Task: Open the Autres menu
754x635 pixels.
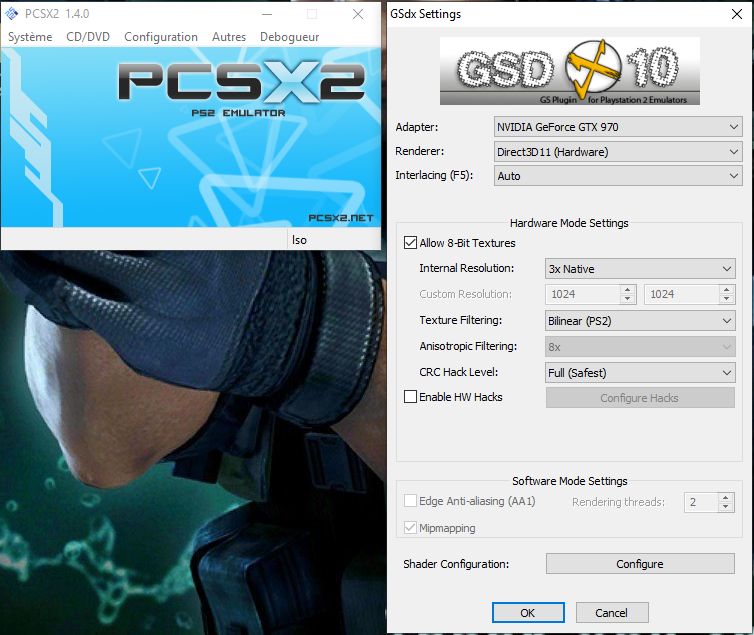Action: pyautogui.click(x=229, y=37)
